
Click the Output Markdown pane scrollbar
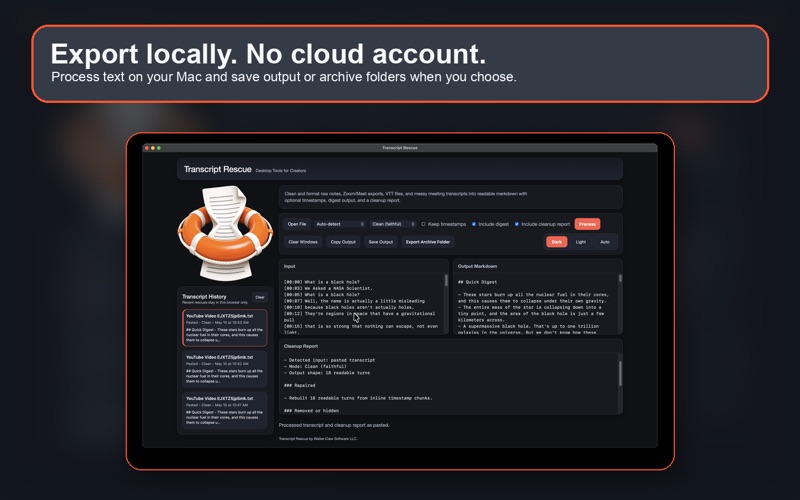click(620, 279)
